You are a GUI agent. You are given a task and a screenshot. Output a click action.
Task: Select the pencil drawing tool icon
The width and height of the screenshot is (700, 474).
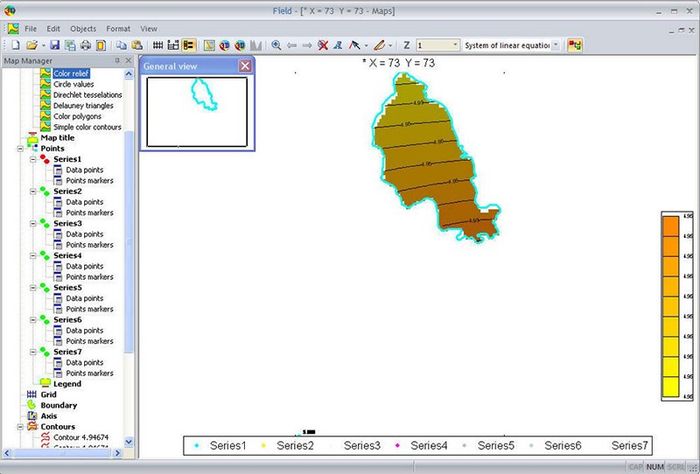(379, 45)
